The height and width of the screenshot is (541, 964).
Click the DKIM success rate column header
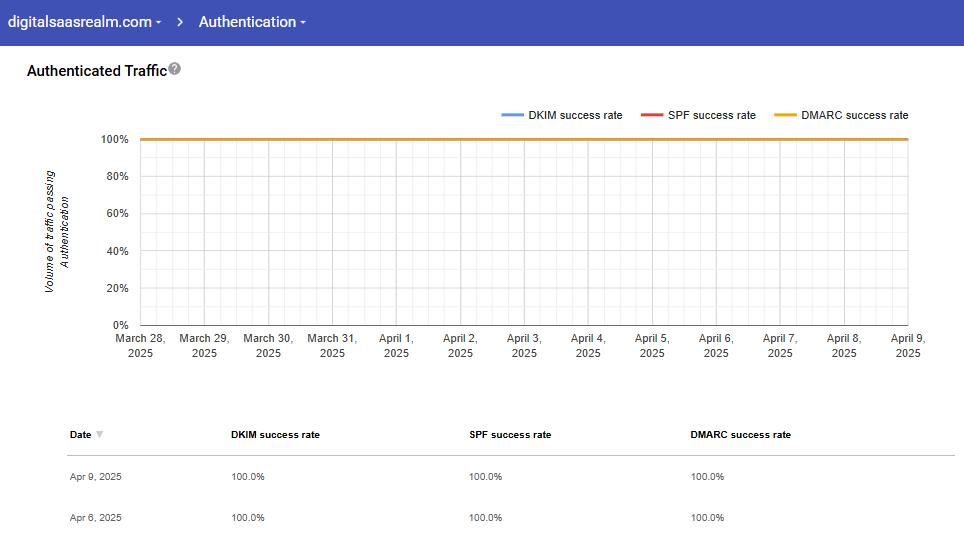275,435
